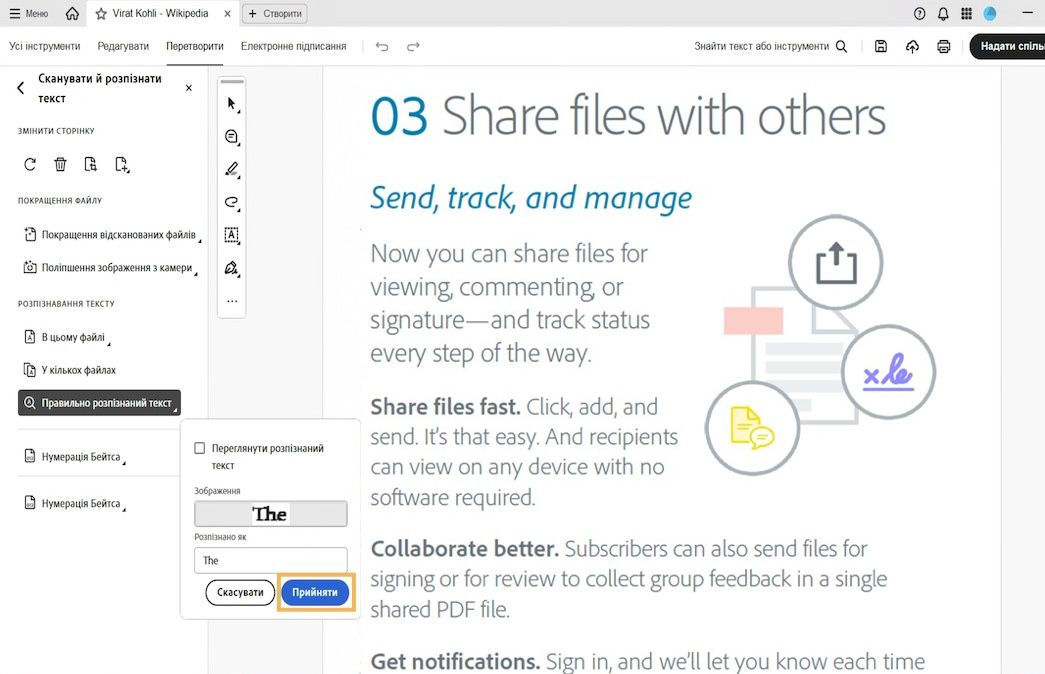The height and width of the screenshot is (674, 1045).
Task: Click the toolbar drag handle bar
Action: (x=232, y=81)
